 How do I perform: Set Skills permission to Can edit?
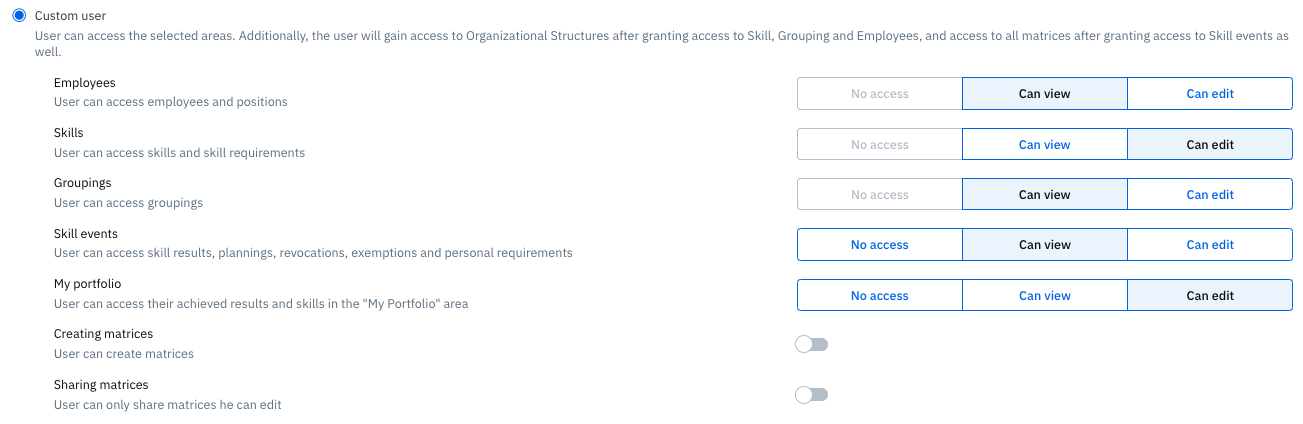click(x=1210, y=145)
